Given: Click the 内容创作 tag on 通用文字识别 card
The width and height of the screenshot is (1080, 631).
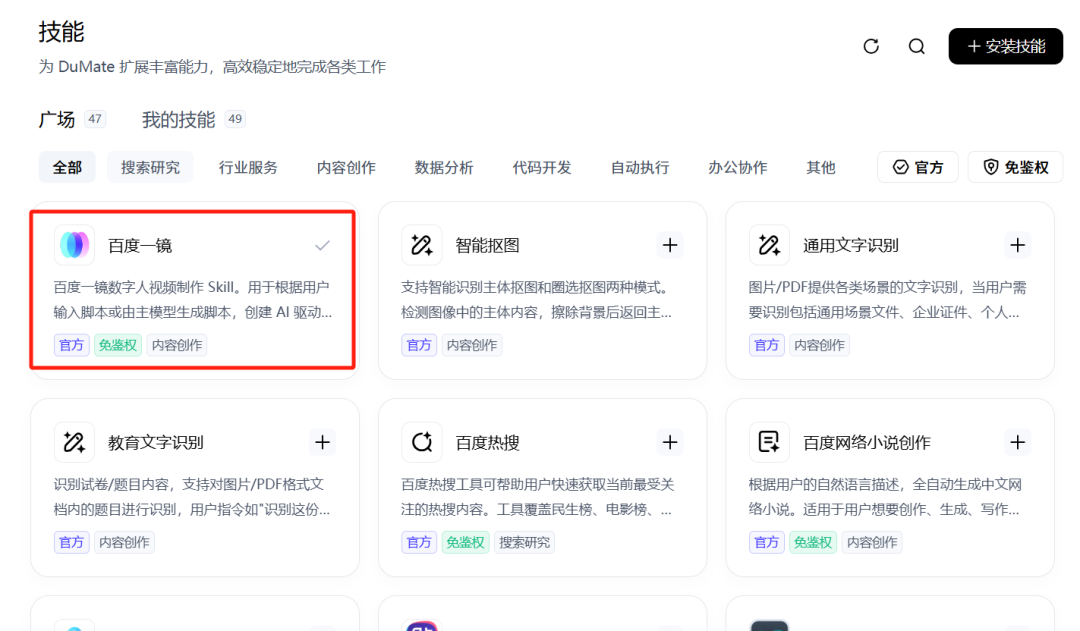Looking at the screenshot, I should [x=819, y=345].
